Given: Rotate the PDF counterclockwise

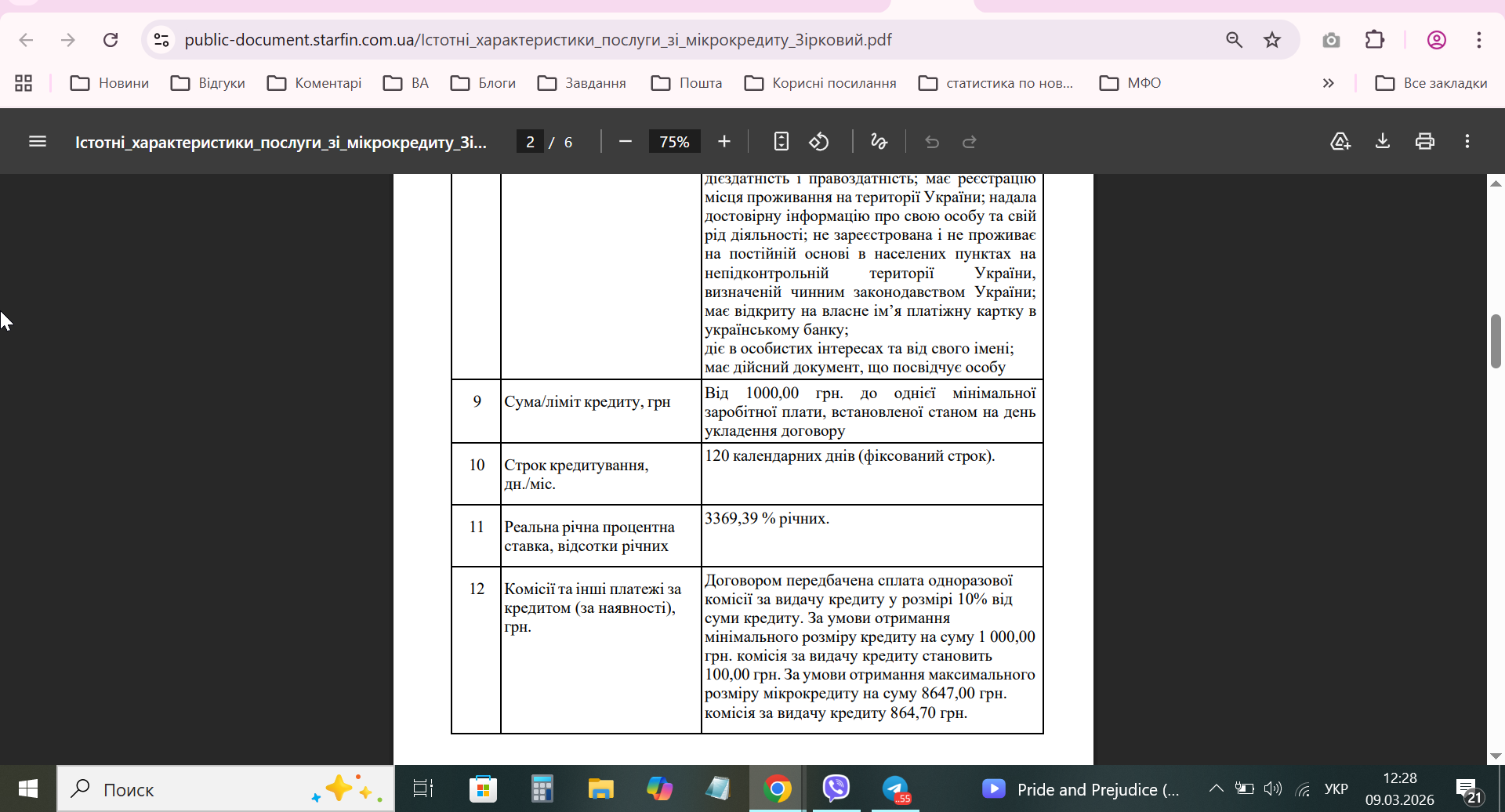Looking at the screenshot, I should pyautogui.click(x=819, y=142).
